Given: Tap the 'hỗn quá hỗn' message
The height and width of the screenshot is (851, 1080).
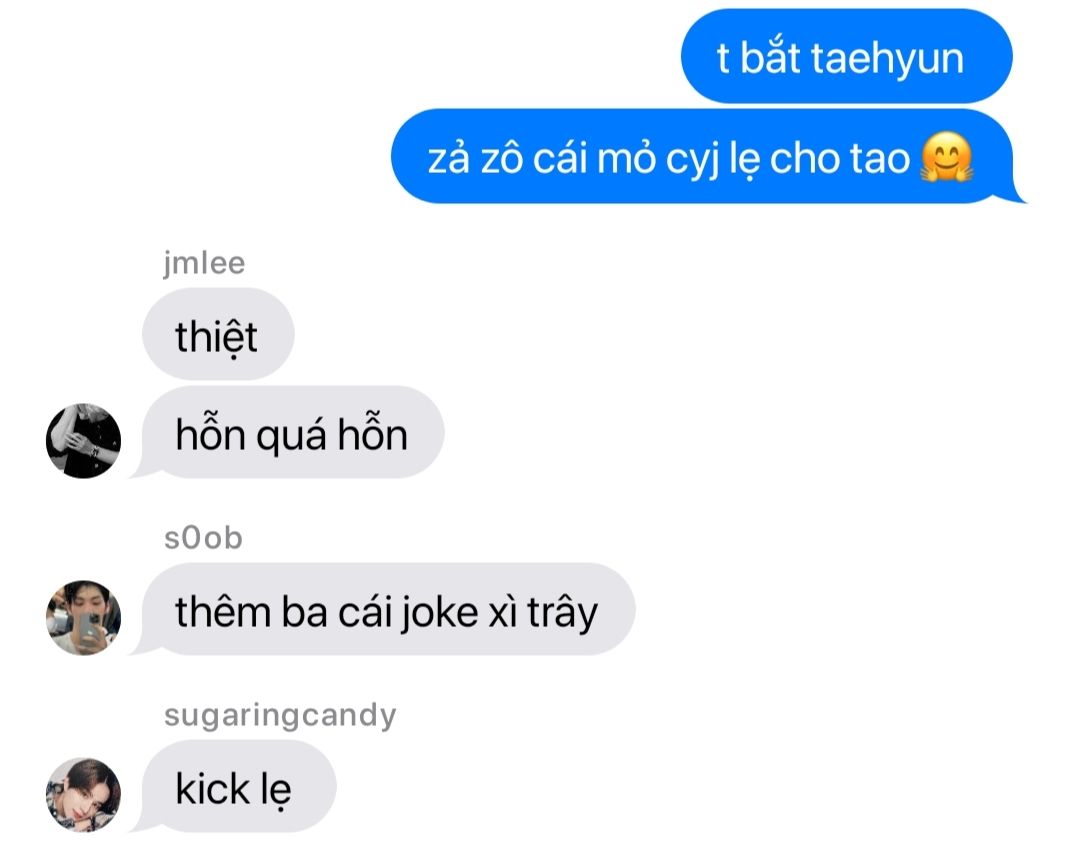Looking at the screenshot, I should tap(292, 432).
